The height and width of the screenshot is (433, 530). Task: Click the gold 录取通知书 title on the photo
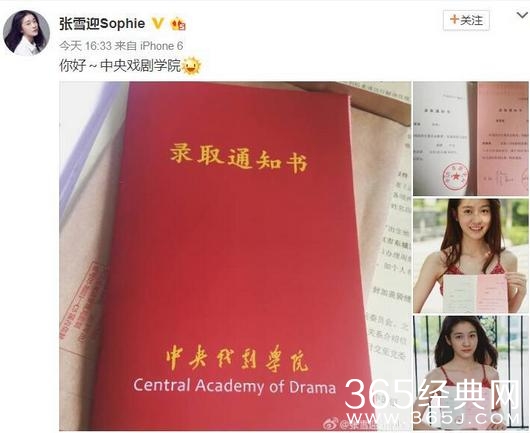(x=239, y=158)
